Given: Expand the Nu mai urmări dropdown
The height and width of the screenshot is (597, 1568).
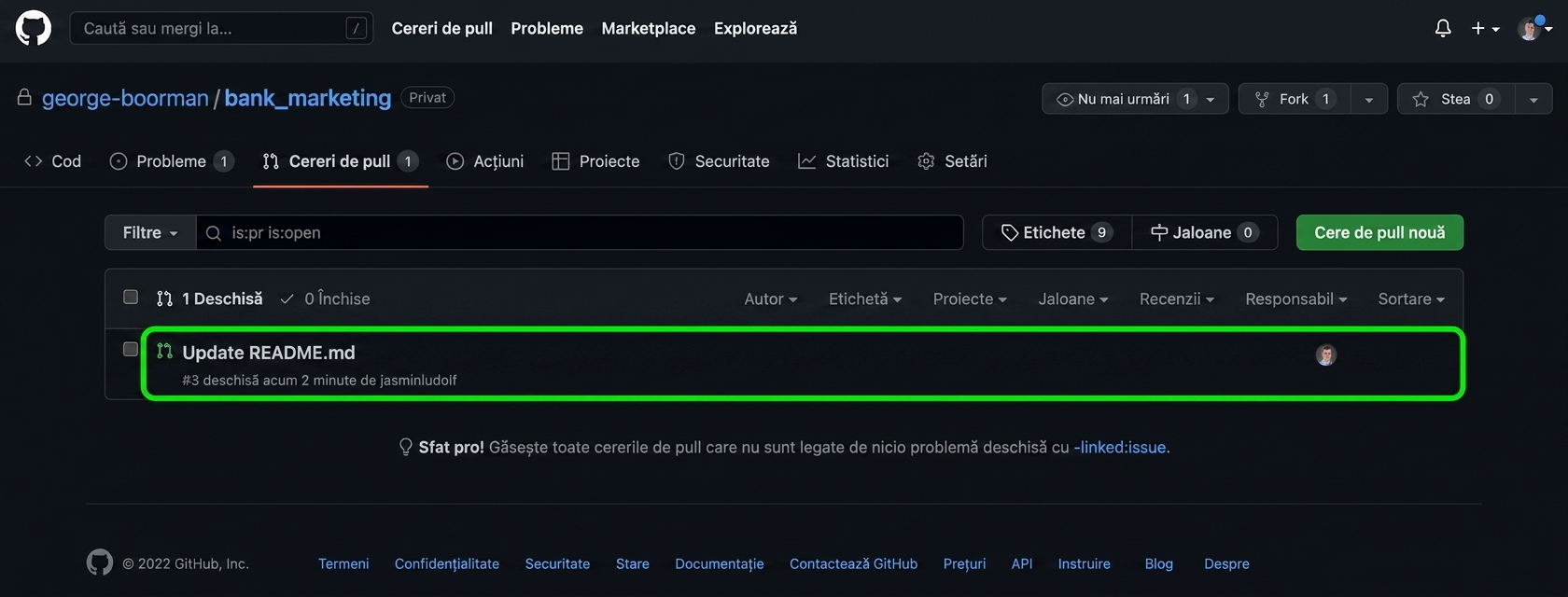Looking at the screenshot, I should click(1211, 99).
